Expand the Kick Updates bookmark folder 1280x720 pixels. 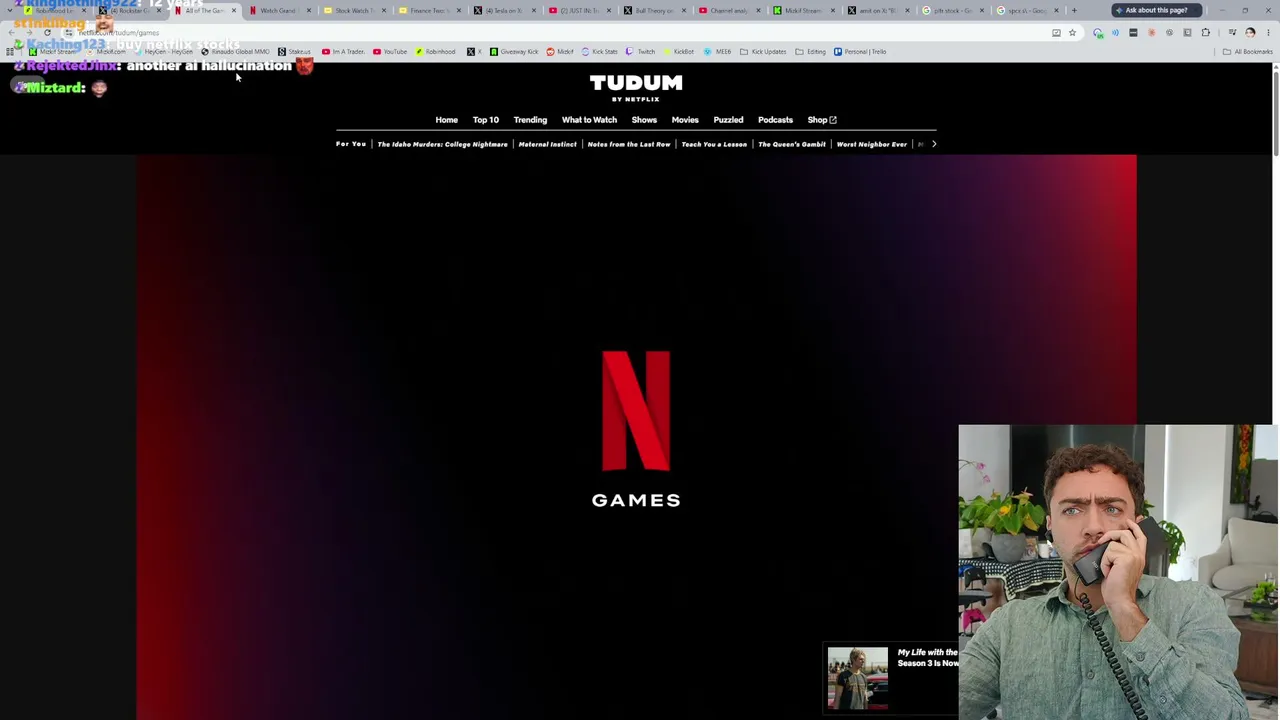pyautogui.click(x=763, y=52)
